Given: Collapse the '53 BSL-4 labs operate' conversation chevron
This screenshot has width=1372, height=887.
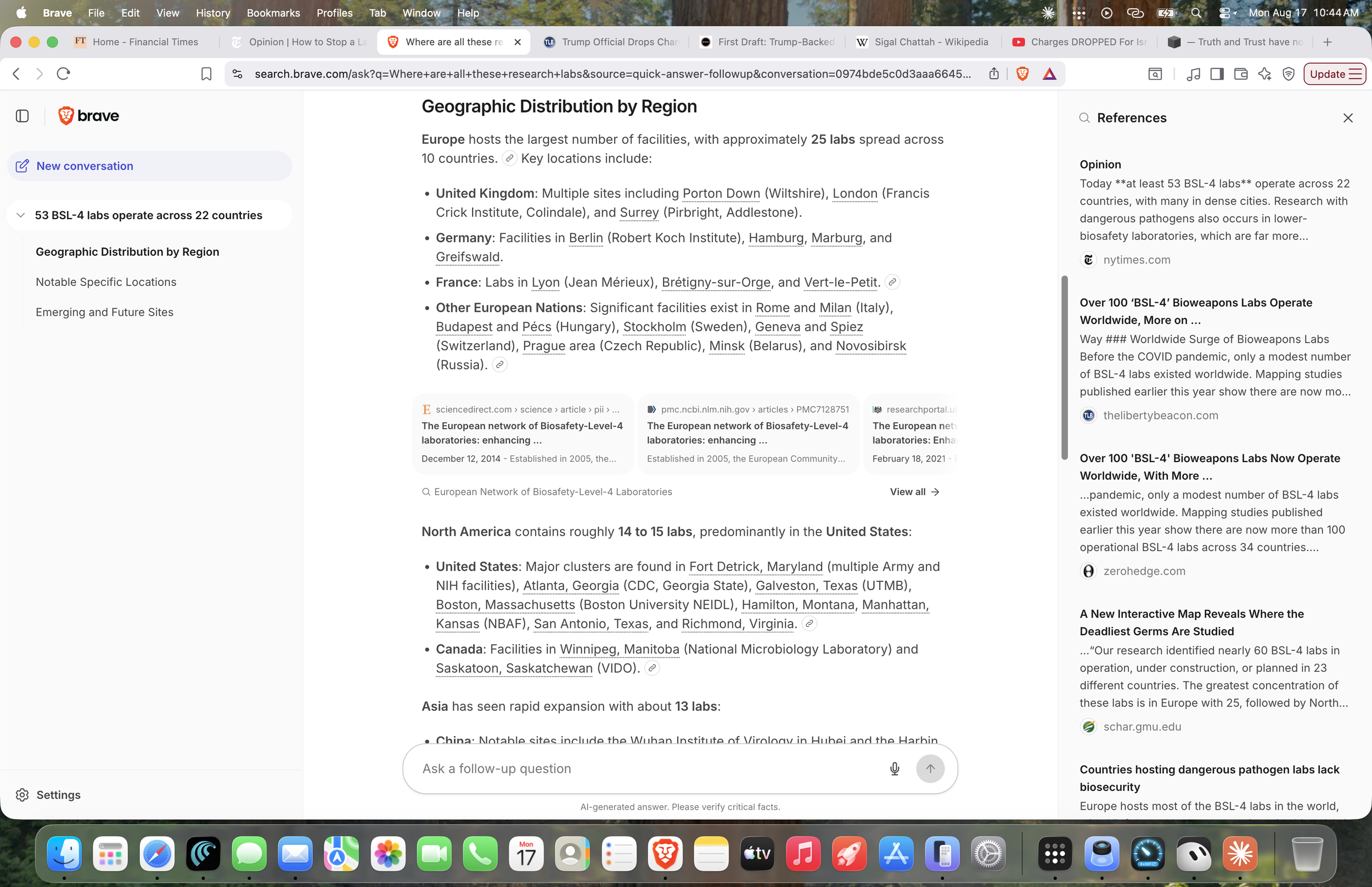Looking at the screenshot, I should tap(21, 215).
